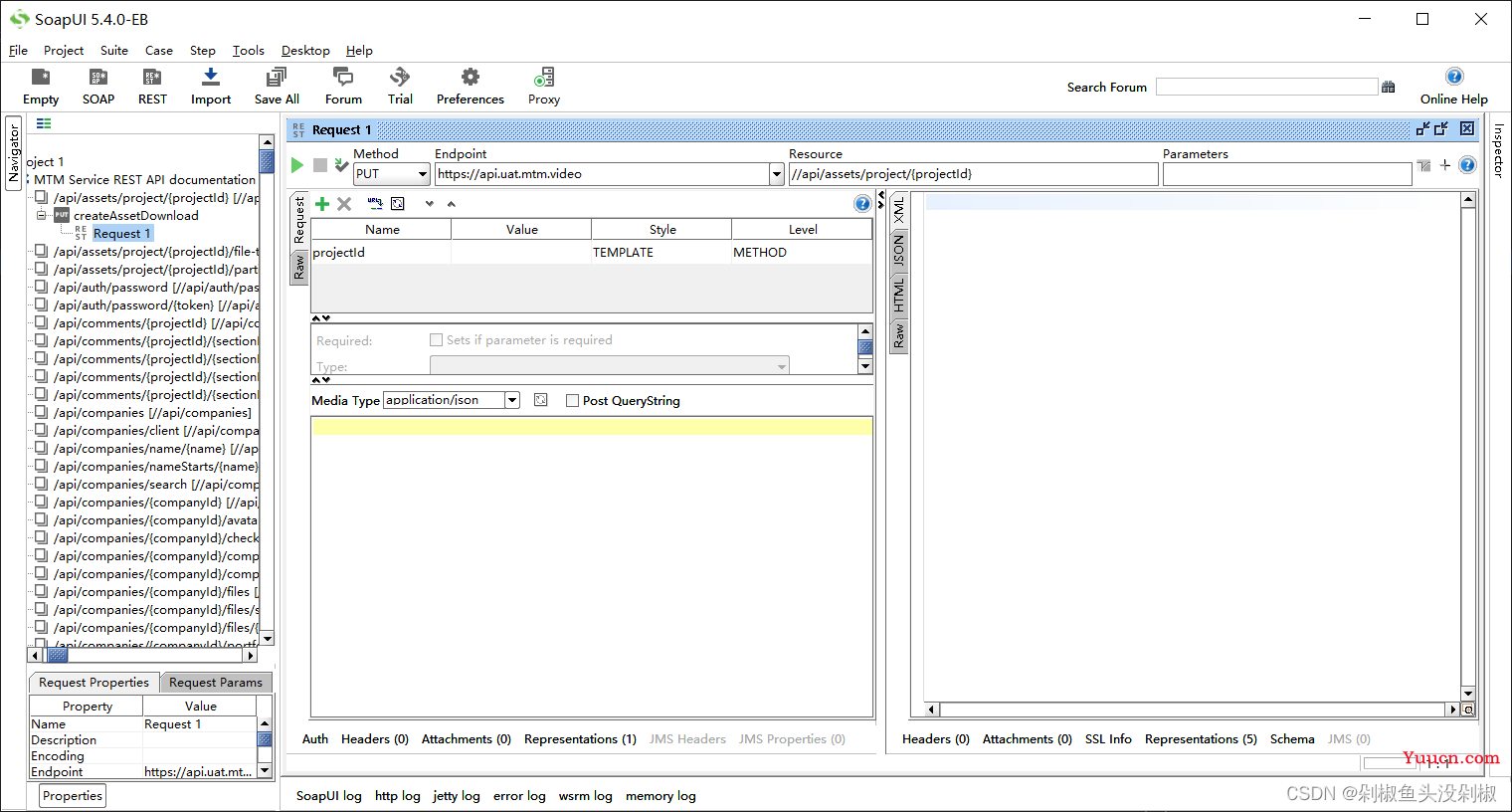Click the icon next to Media Type dropdown
This screenshot has height=812, width=1512.
click(x=541, y=400)
